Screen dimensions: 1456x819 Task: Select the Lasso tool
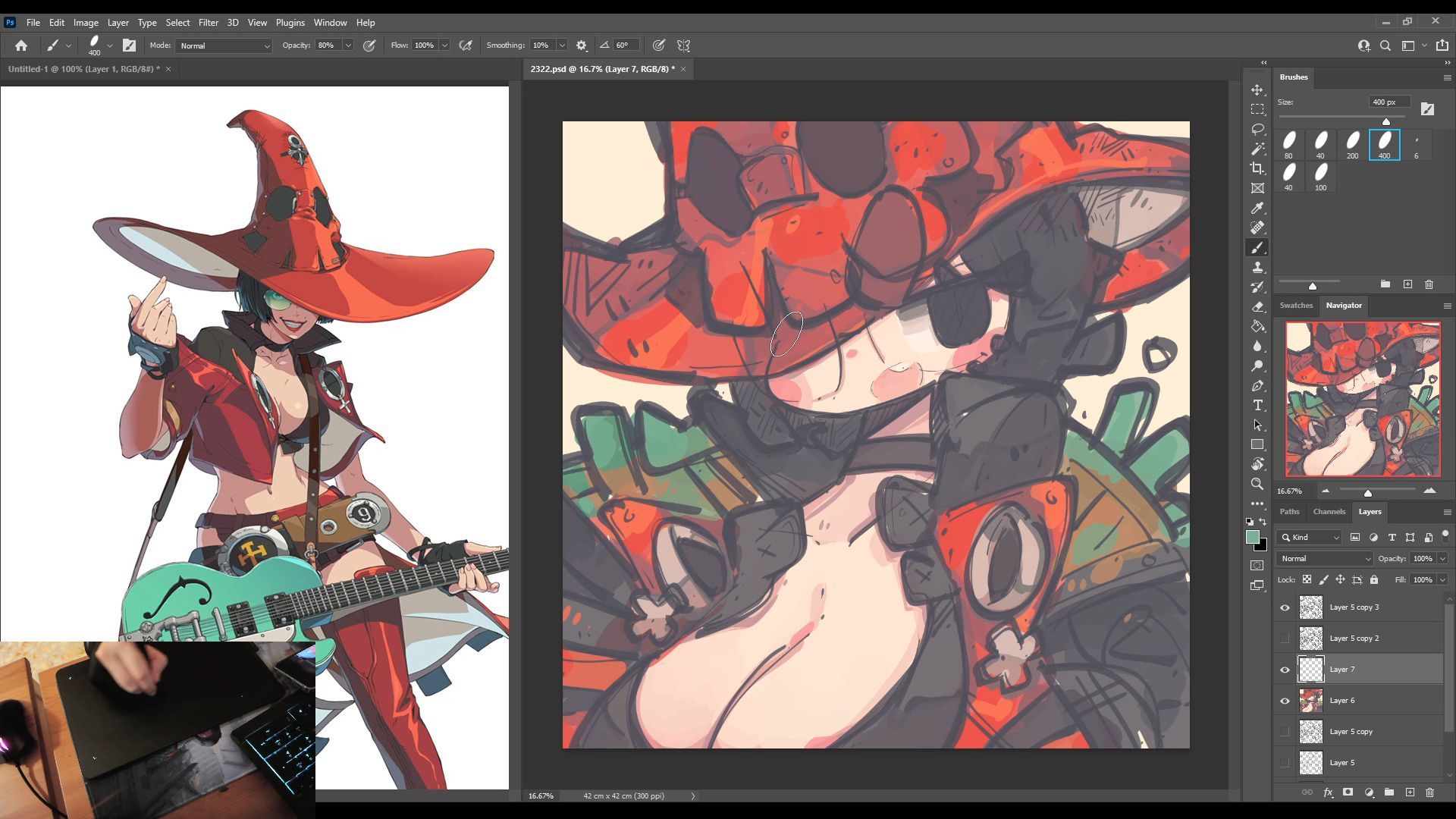(x=1257, y=129)
